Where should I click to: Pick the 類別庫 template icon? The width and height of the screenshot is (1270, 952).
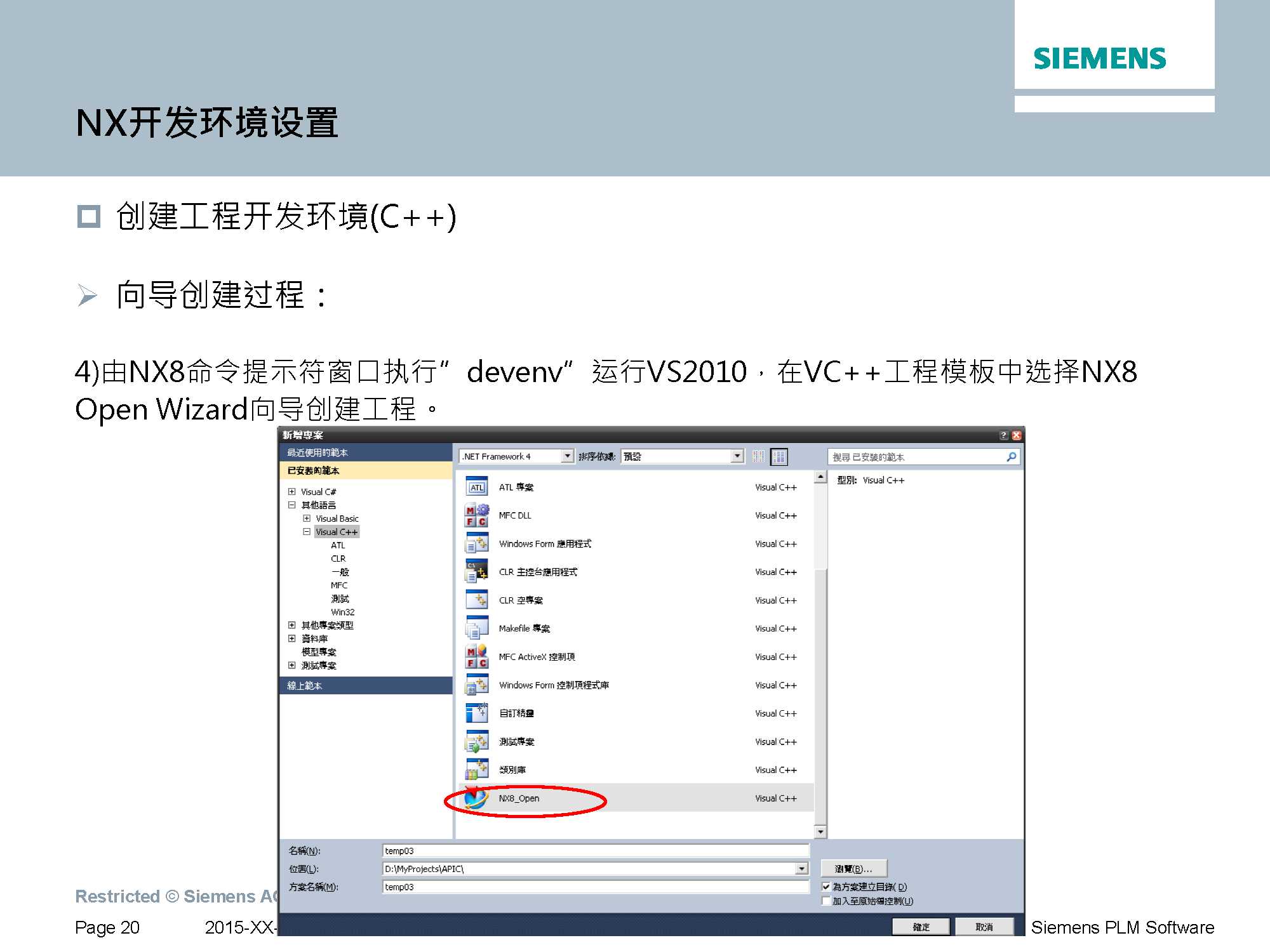pyautogui.click(x=477, y=770)
